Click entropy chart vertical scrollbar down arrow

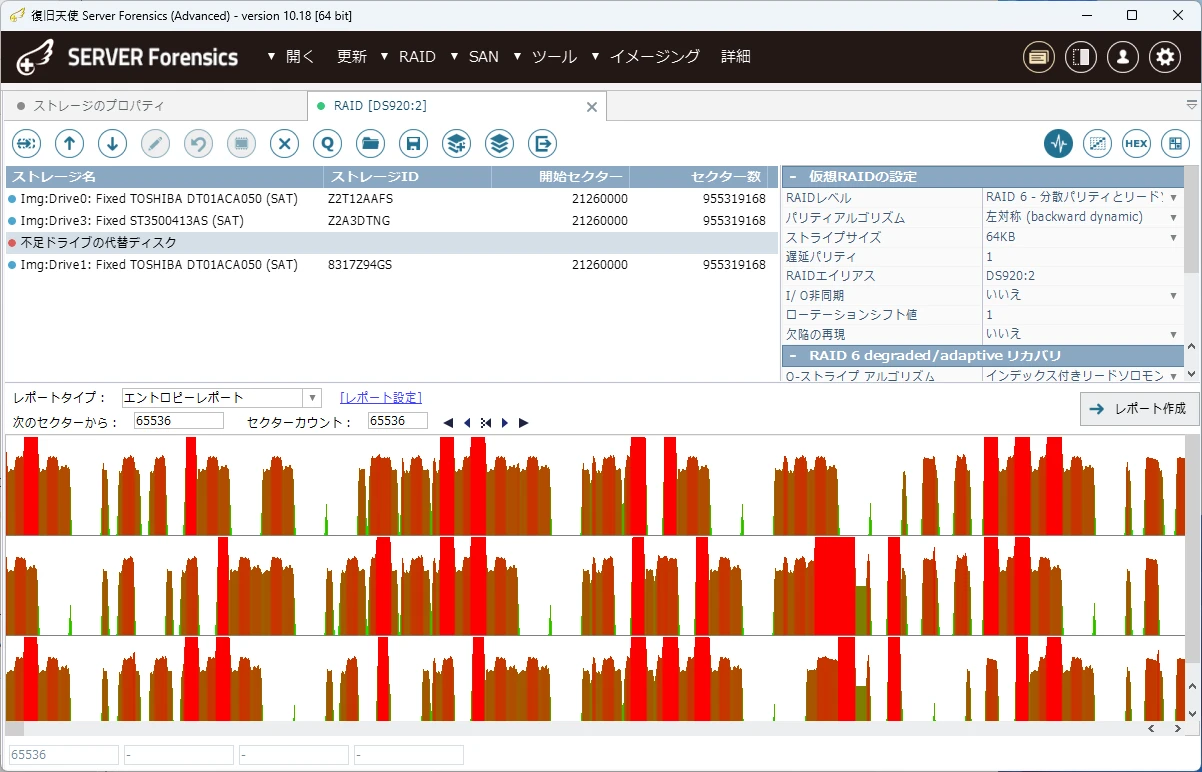(x=1191, y=713)
